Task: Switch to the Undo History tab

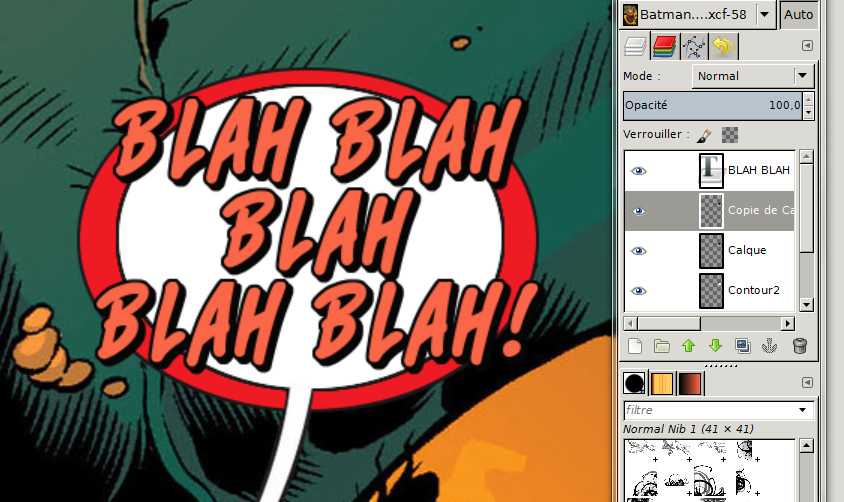Action: coord(723,46)
